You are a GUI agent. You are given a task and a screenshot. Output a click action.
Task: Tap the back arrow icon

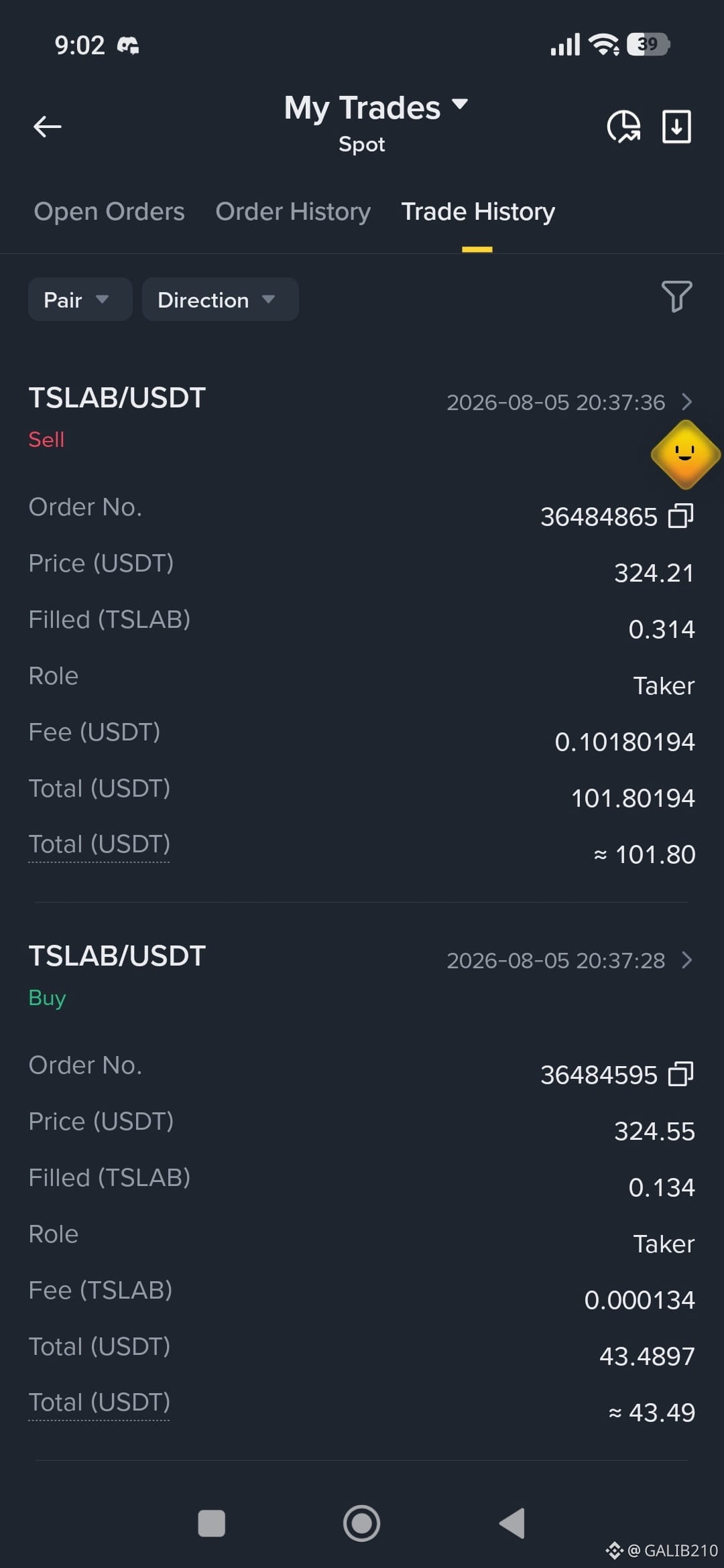coord(47,126)
